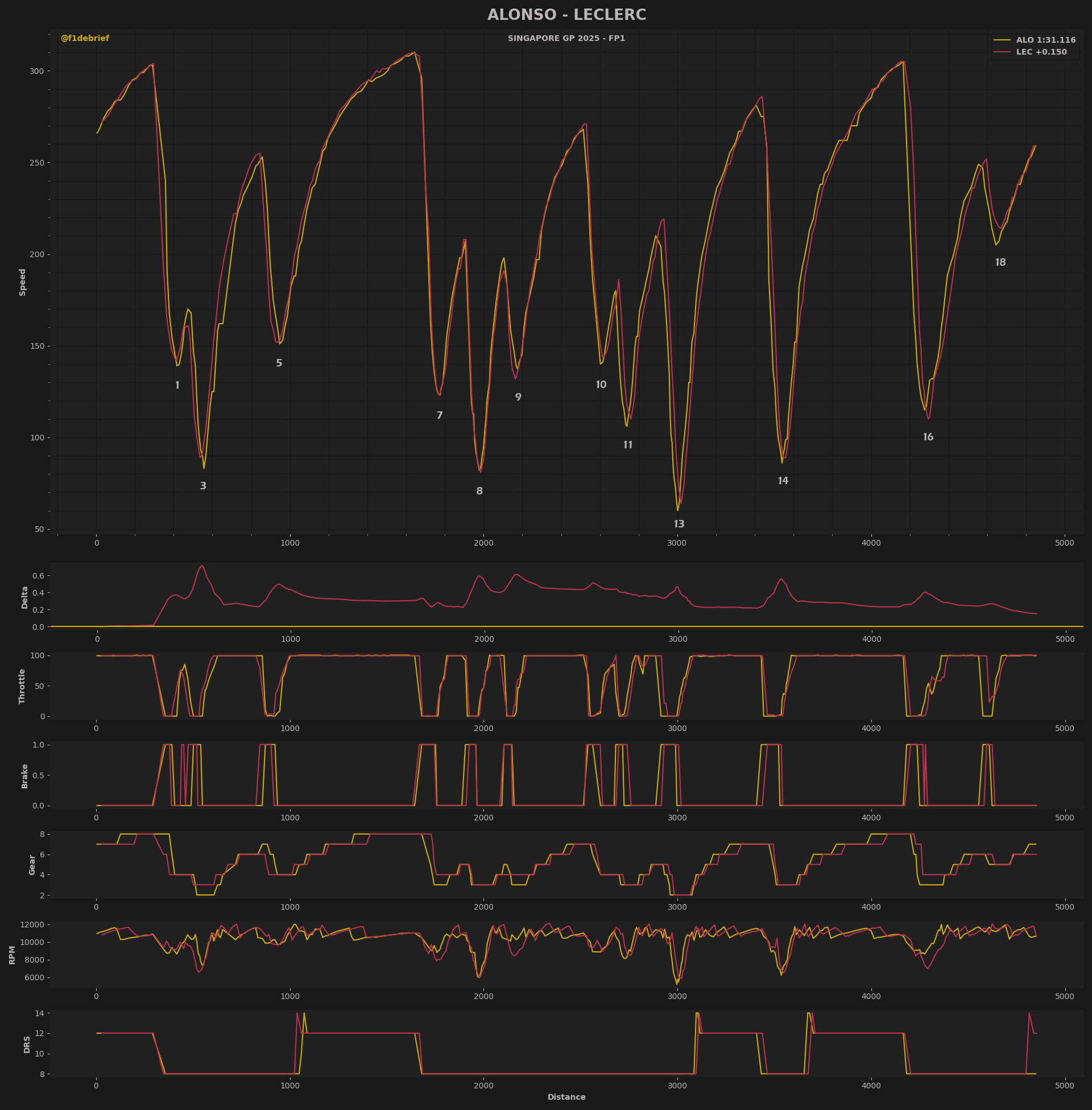Screen dimensions: 1092x1110
Task: Click the ALONSO - LECLERC chart title
Action: tap(566, 15)
